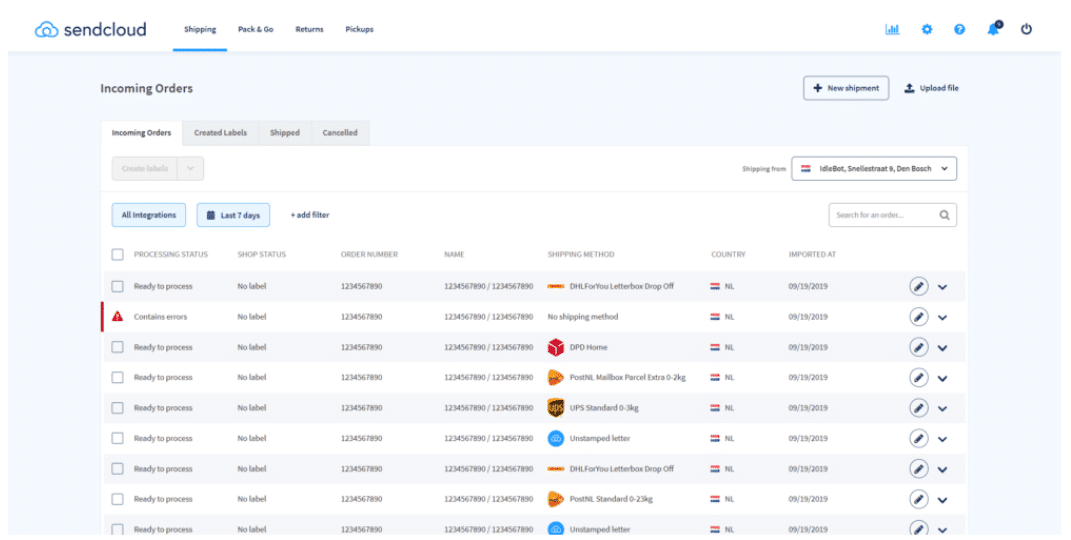
Task: Switch to the Shipped tab
Action: pyautogui.click(x=285, y=133)
